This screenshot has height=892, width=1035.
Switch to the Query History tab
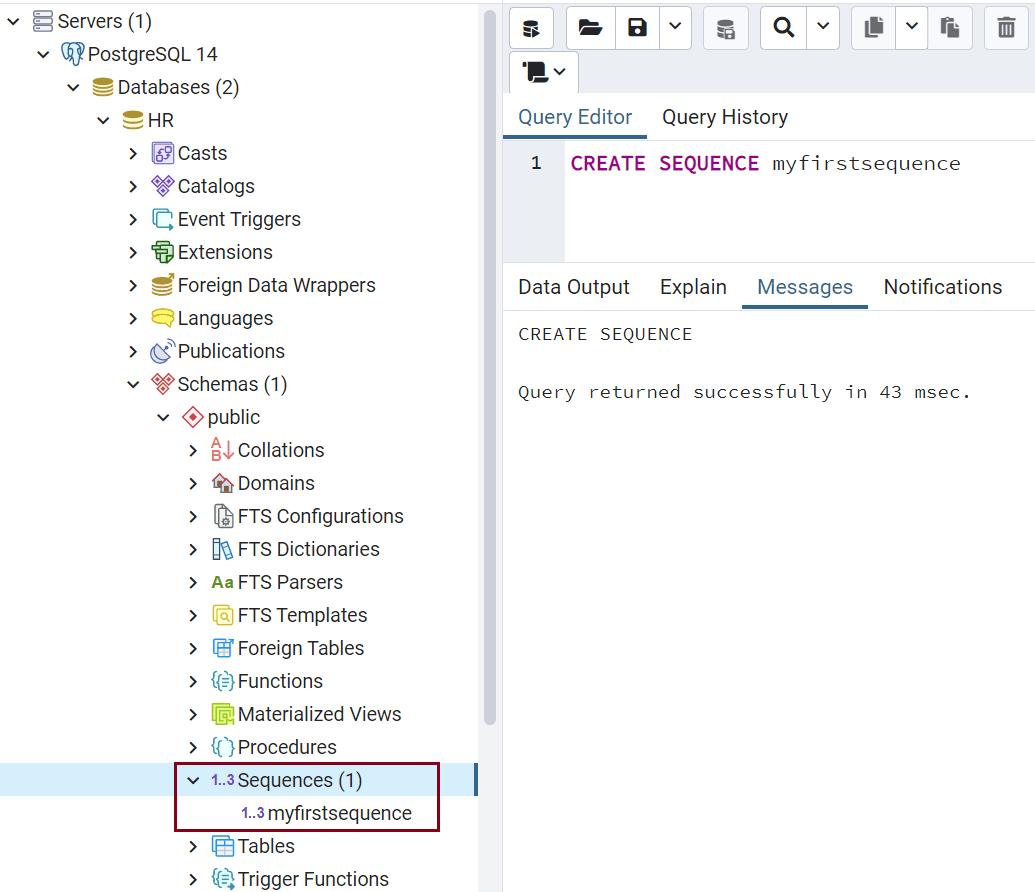(724, 117)
